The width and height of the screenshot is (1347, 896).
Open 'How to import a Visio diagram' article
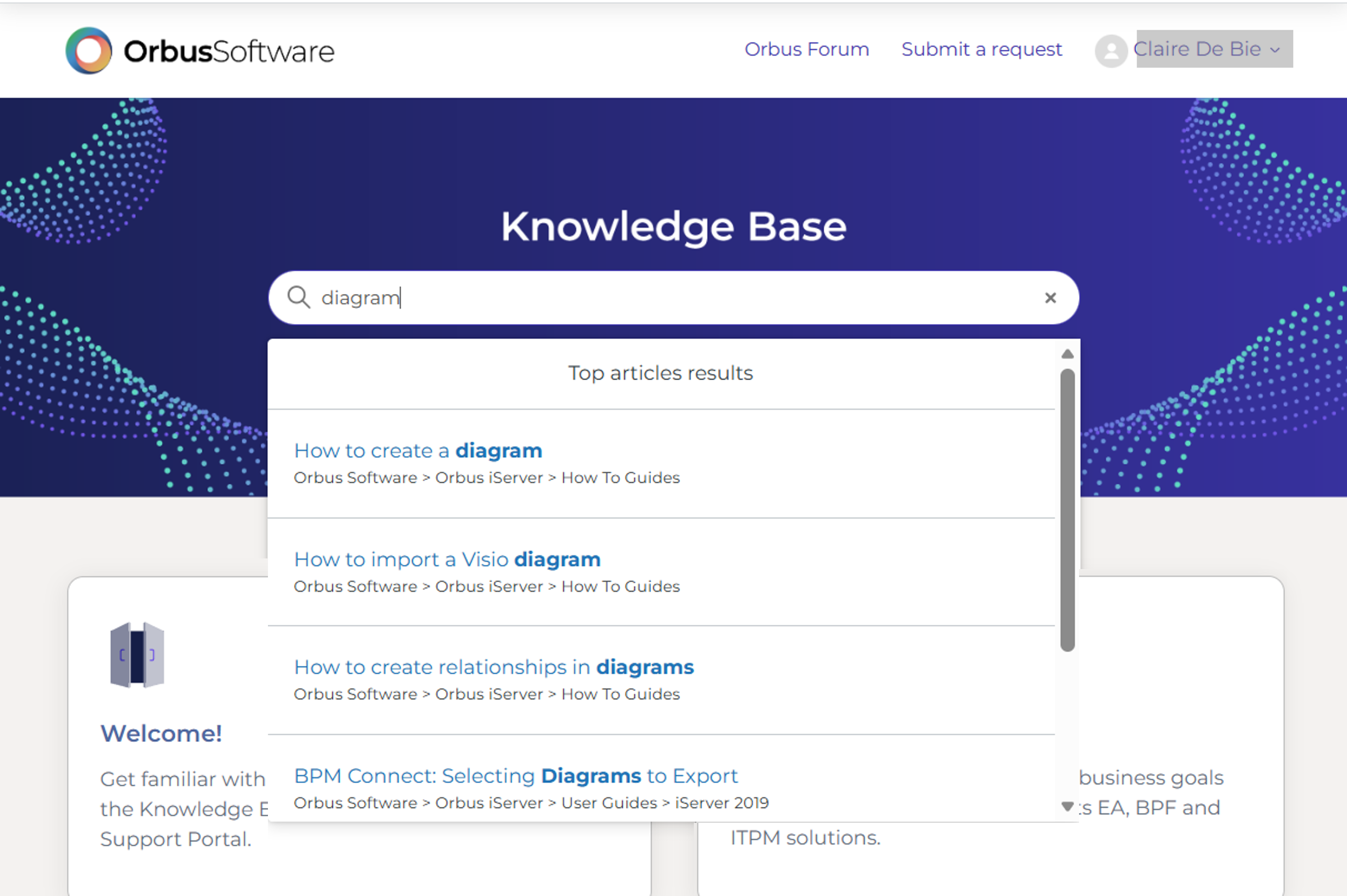click(x=447, y=559)
